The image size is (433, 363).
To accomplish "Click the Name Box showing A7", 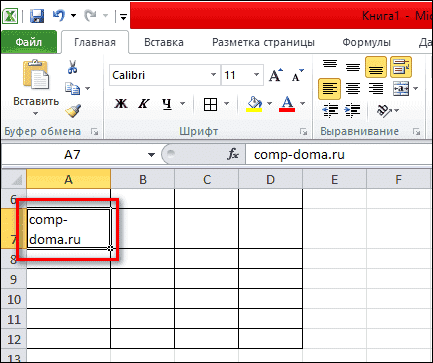I will point(72,155).
